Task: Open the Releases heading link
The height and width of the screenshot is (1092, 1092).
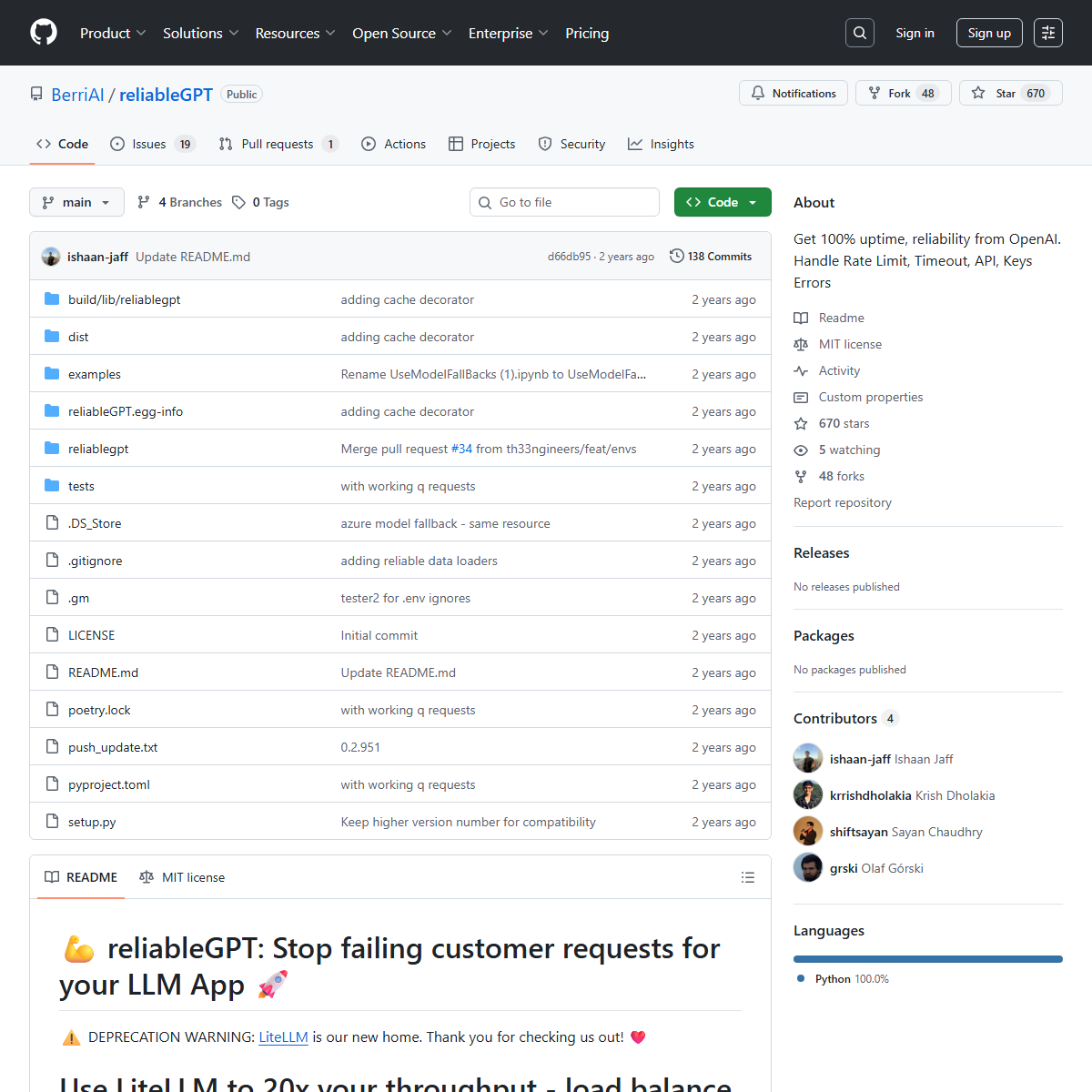Action: [821, 552]
